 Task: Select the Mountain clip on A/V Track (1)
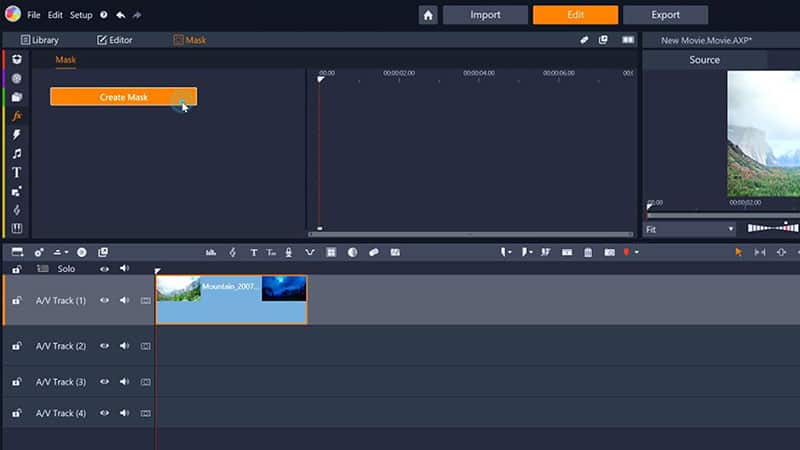(x=231, y=300)
